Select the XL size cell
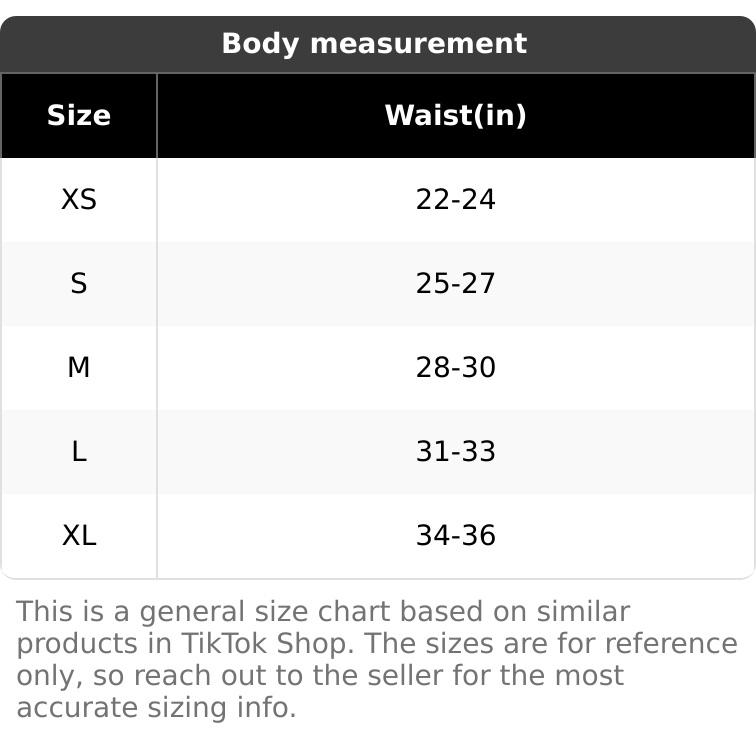This screenshot has width=756, height=740. point(78,536)
